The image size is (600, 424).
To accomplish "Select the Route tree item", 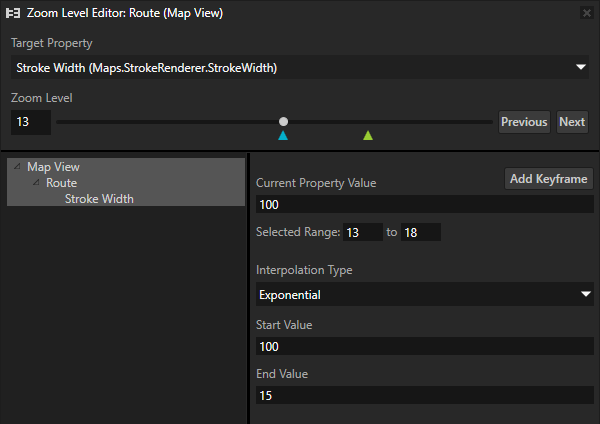I will (61, 183).
